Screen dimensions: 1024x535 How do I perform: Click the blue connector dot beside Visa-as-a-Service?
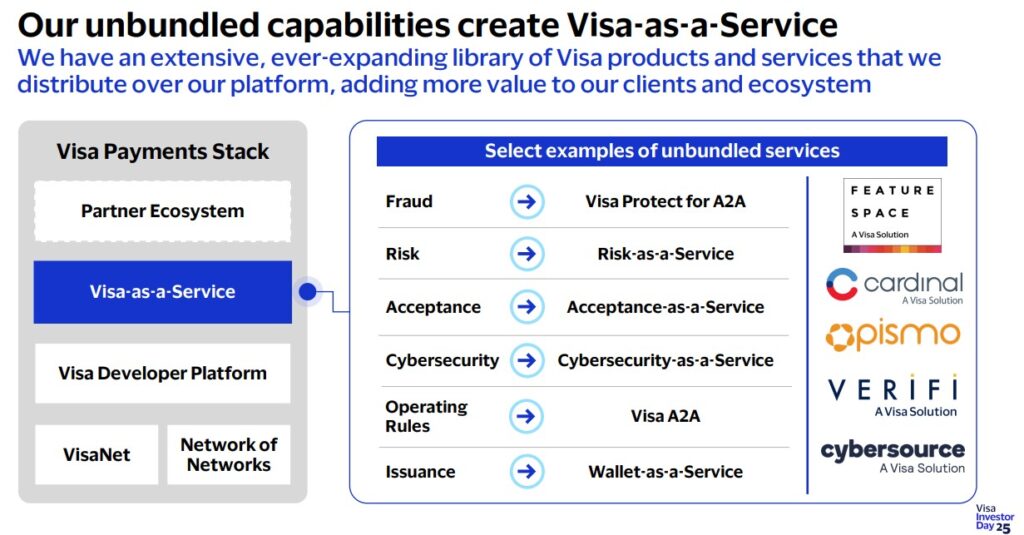point(308,291)
